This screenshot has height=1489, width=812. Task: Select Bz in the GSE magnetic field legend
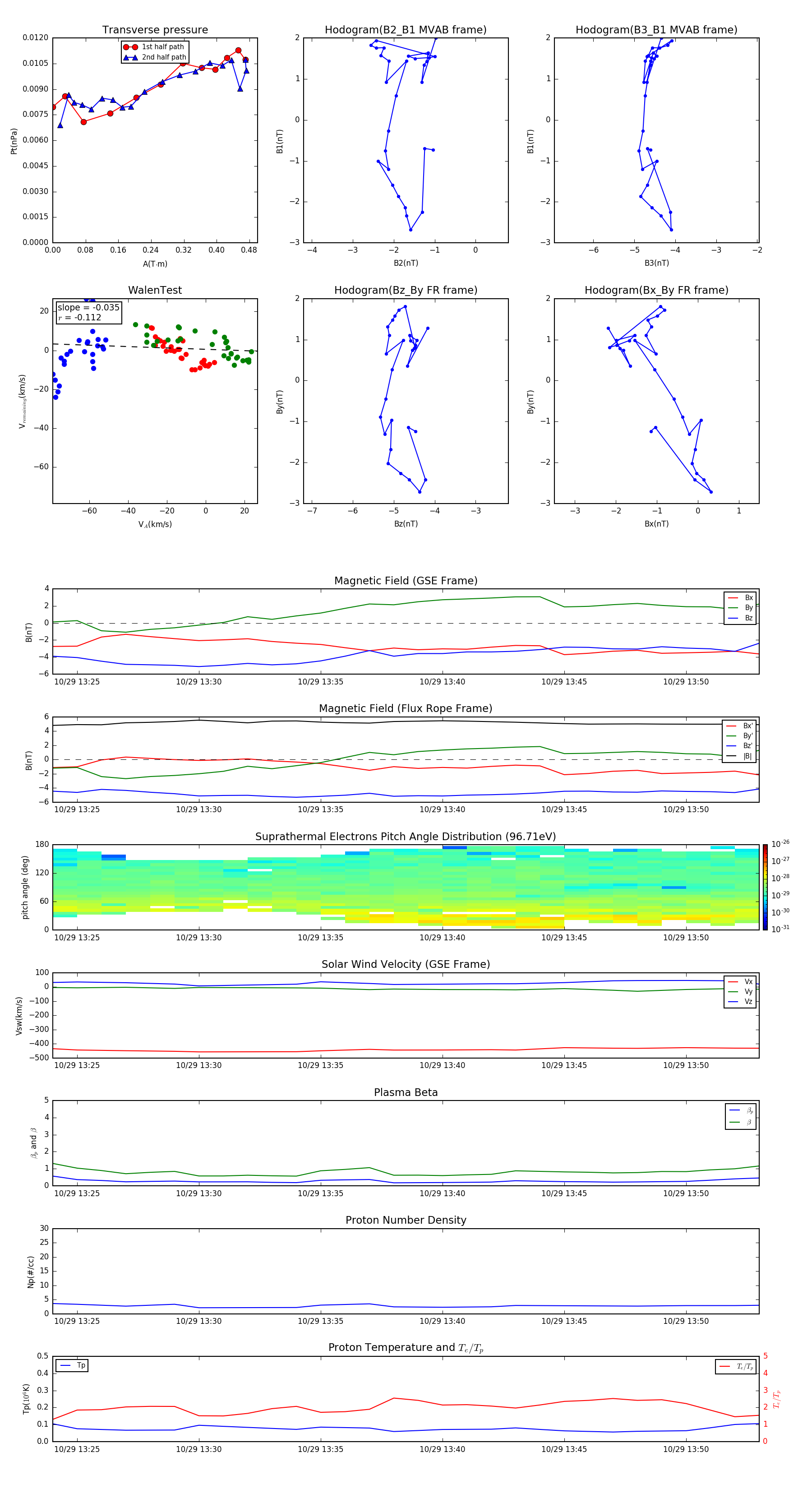tap(740, 618)
